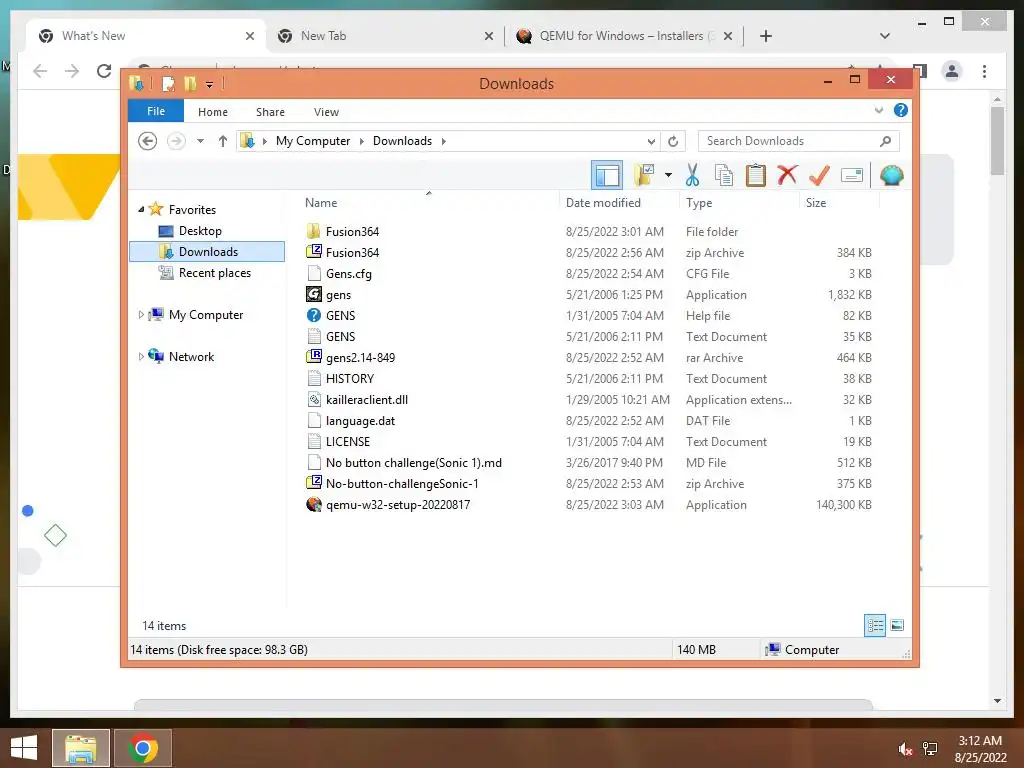Click the Rename toolbar icon
This screenshot has width=1024, height=768.
click(852, 175)
